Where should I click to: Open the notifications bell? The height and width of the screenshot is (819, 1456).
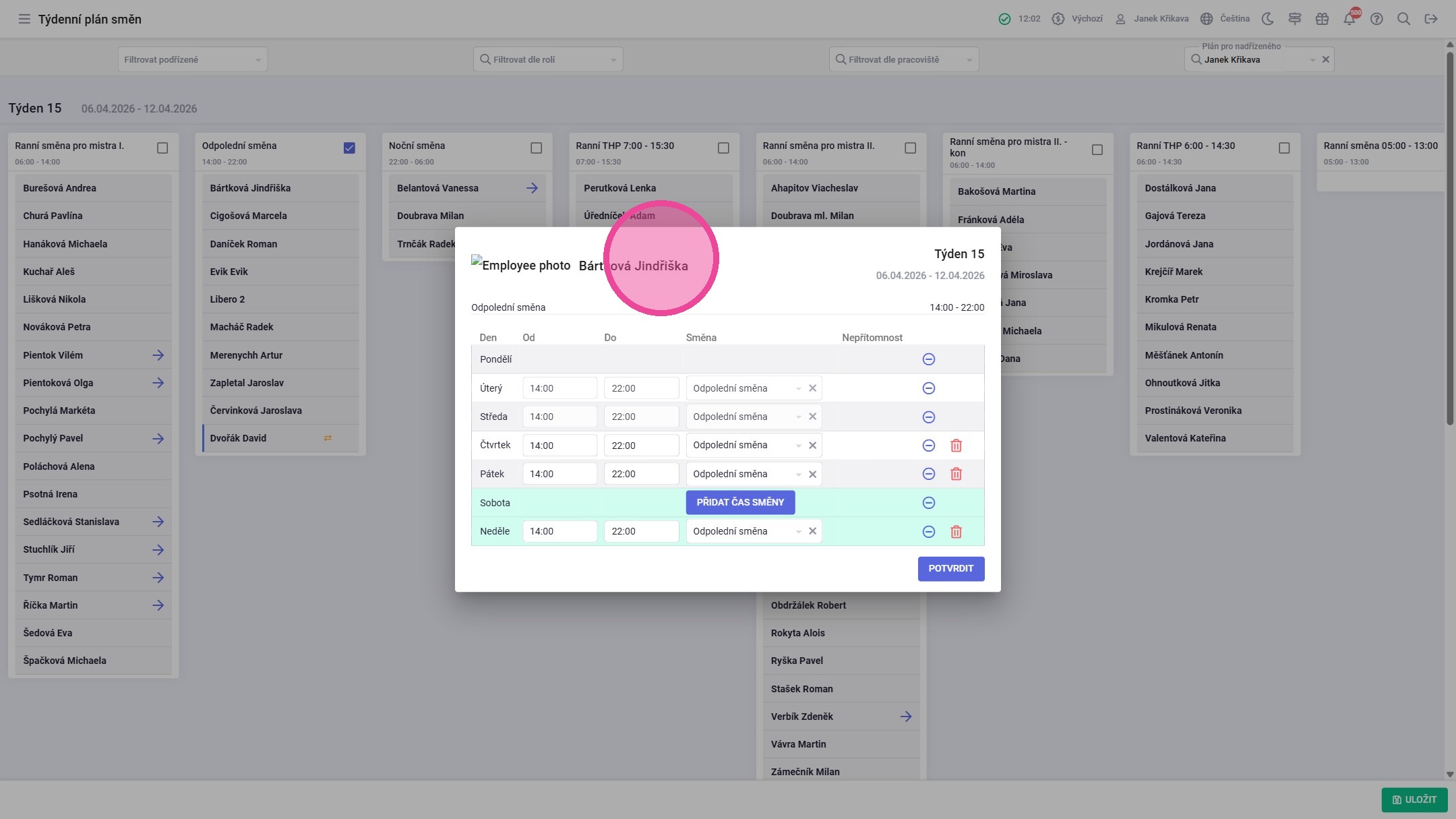[x=1349, y=19]
